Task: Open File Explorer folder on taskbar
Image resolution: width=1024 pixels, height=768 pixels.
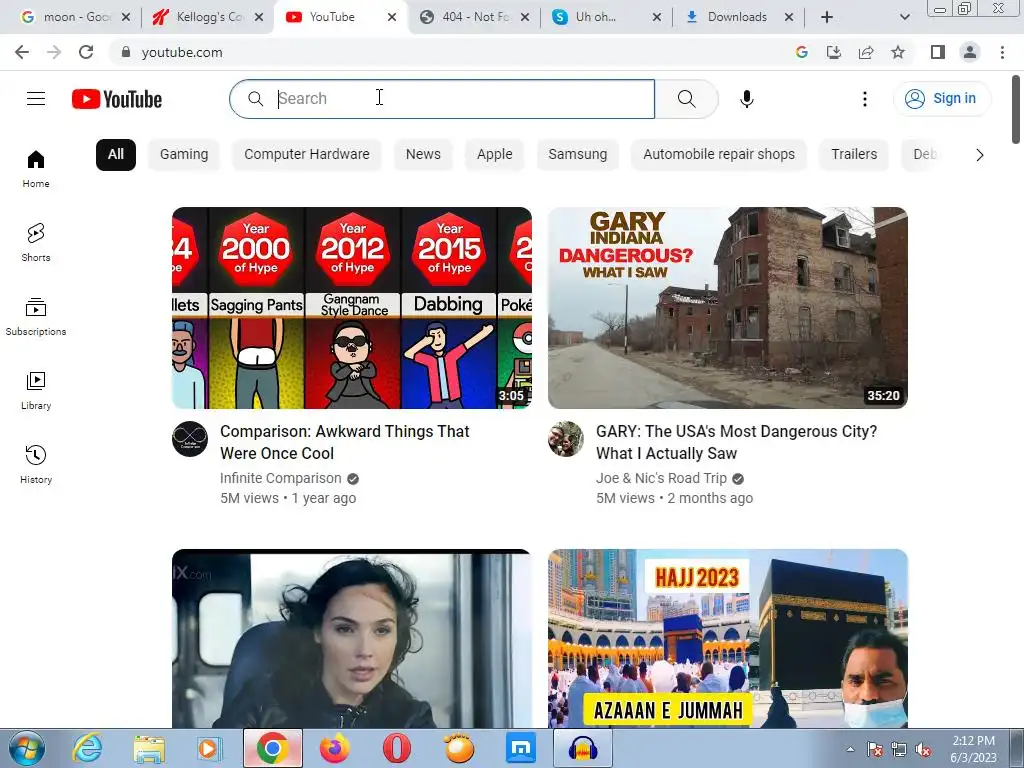Action: [149, 749]
